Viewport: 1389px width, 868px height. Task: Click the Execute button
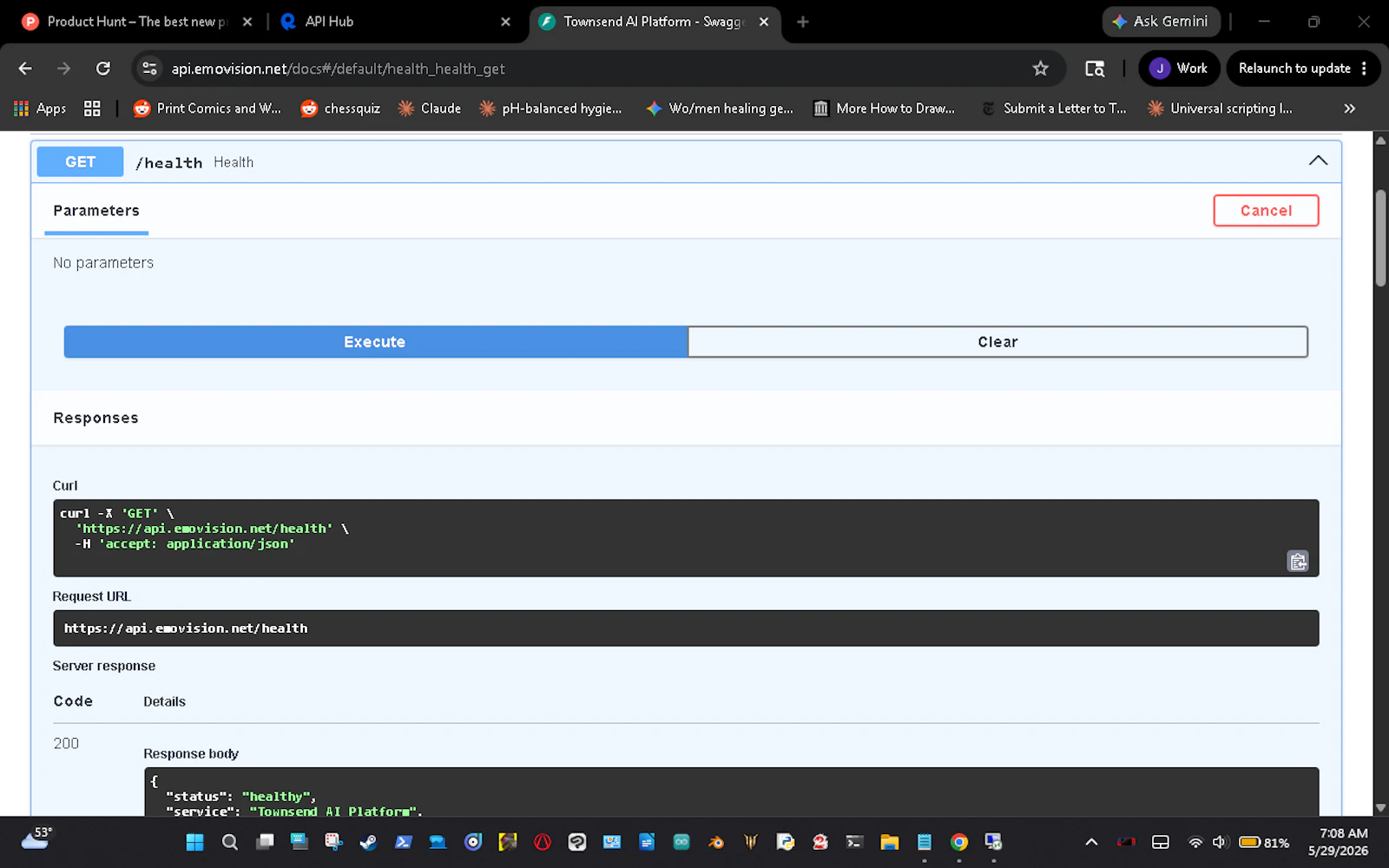(x=375, y=342)
